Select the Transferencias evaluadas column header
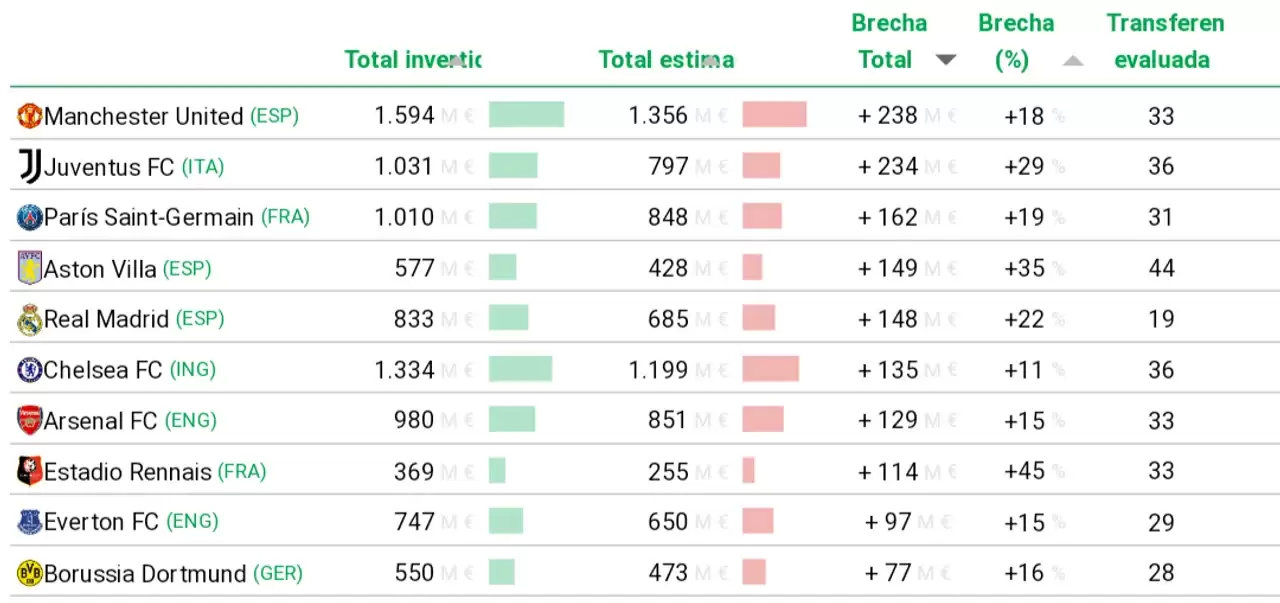Screen dimensions: 1280x603 1164,41
